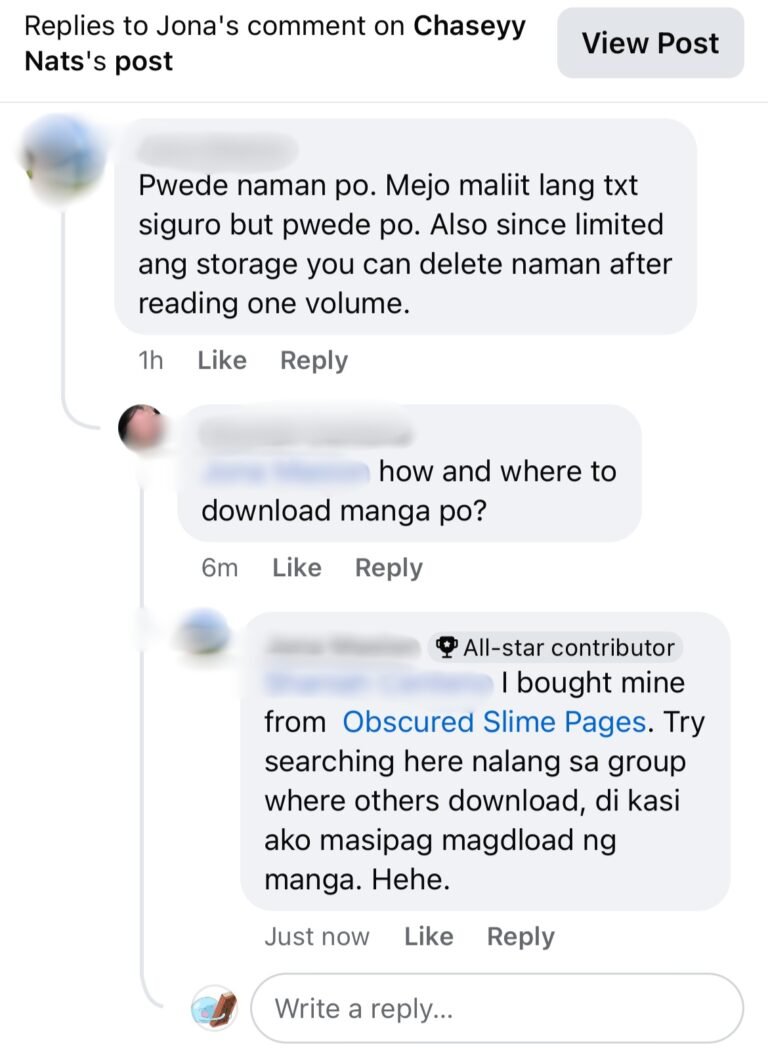The height and width of the screenshot is (1048, 768).
Task: Open the View Post button
Action: [x=650, y=43]
